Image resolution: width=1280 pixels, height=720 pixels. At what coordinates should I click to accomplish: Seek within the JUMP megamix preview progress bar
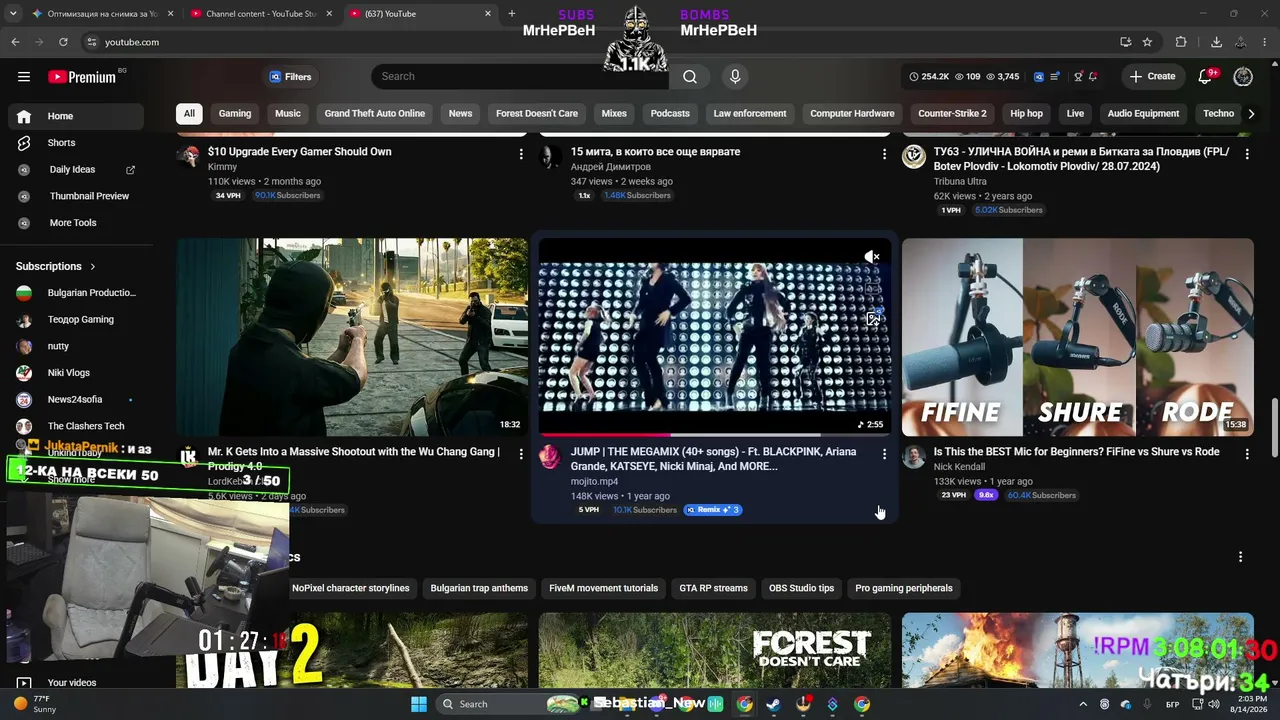pyautogui.click(x=715, y=435)
